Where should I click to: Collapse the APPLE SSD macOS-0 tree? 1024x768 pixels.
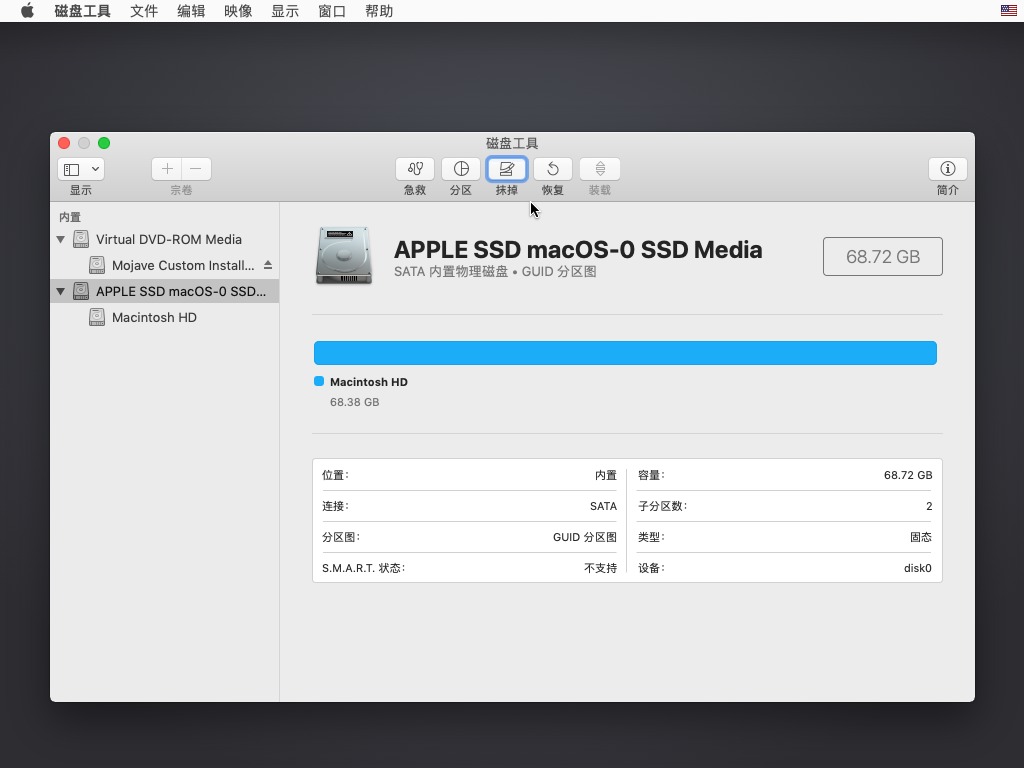coord(61,291)
